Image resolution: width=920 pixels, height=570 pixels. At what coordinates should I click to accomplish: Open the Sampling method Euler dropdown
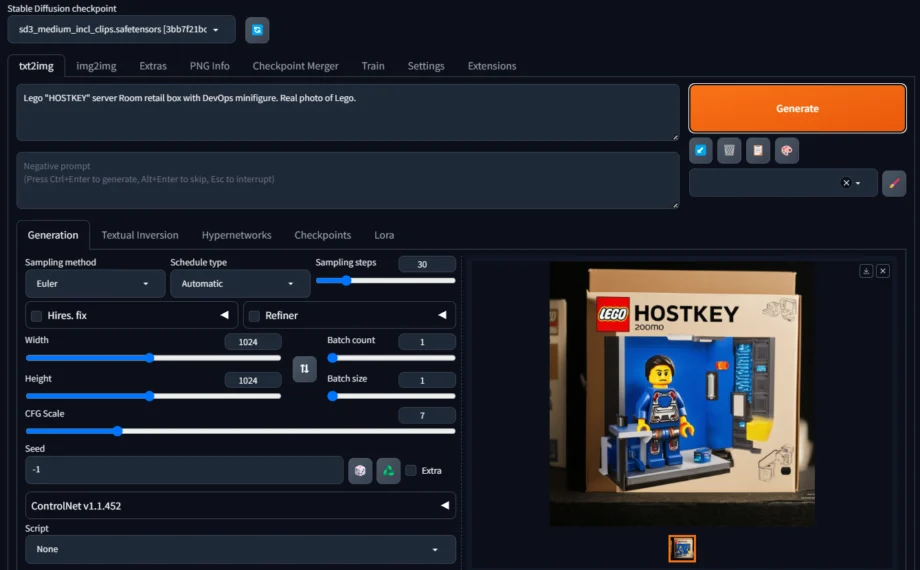(x=95, y=284)
